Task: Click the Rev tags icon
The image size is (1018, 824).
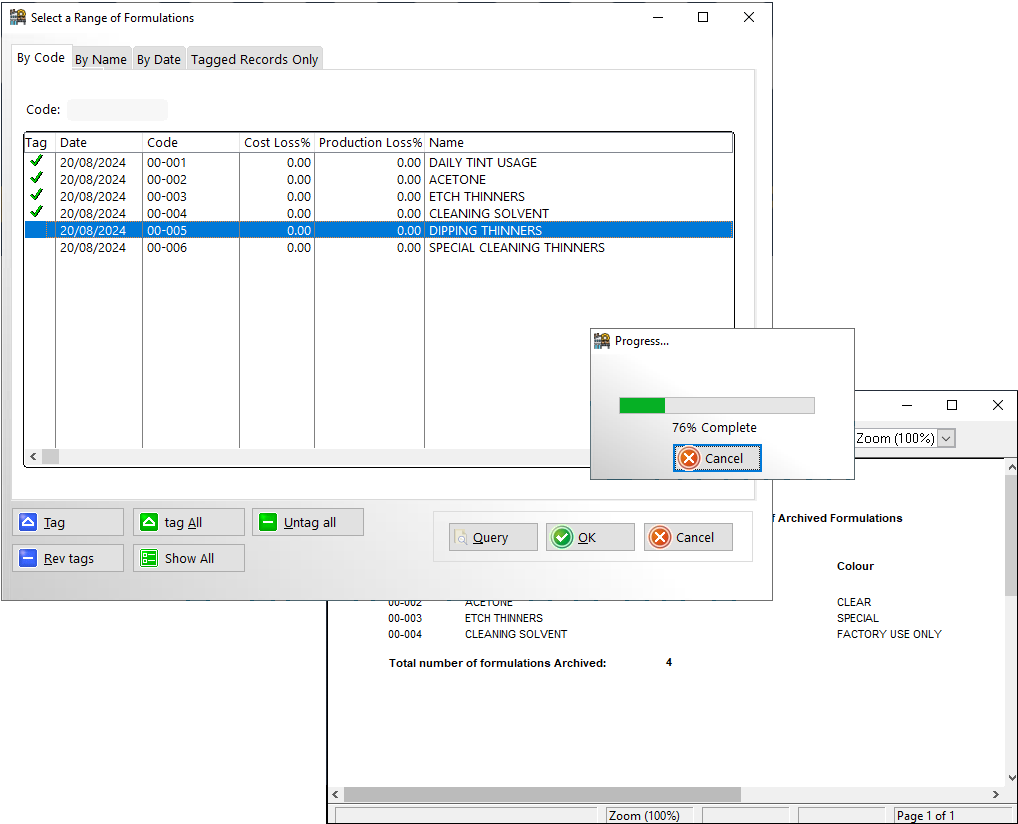Action: click(28, 558)
